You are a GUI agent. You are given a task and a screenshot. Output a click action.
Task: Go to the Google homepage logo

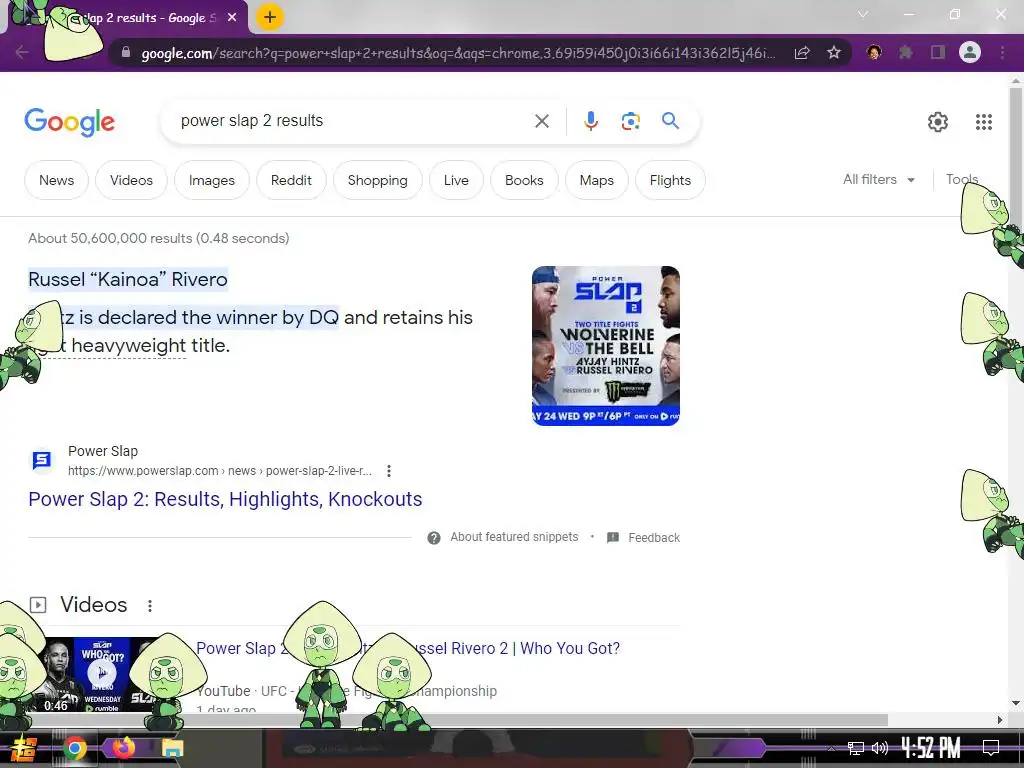(x=70, y=122)
